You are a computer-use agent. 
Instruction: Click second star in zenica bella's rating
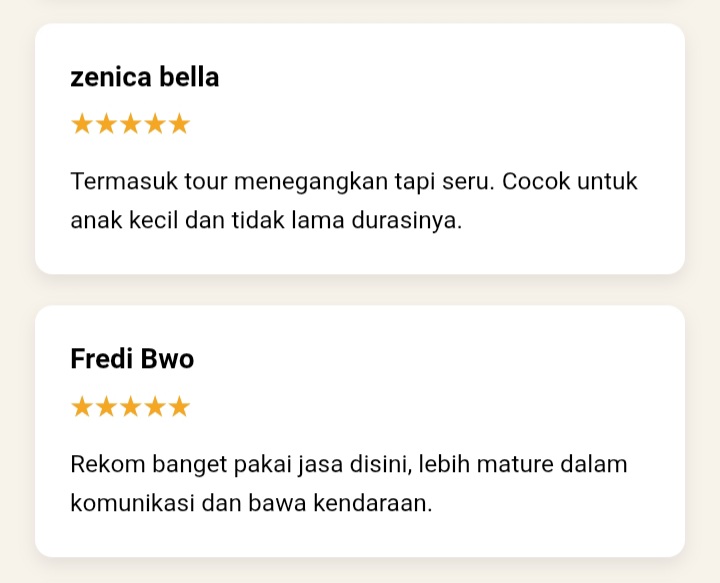point(106,124)
